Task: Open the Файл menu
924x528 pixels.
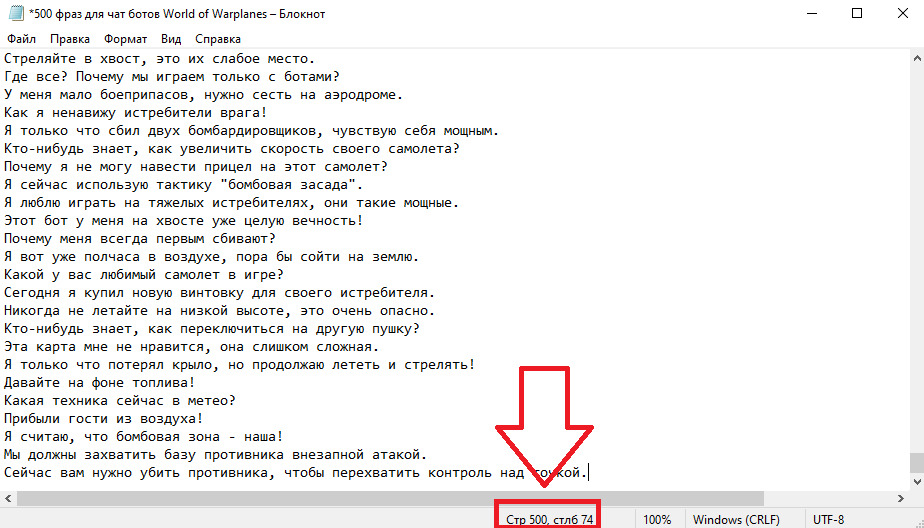Action: coord(21,39)
